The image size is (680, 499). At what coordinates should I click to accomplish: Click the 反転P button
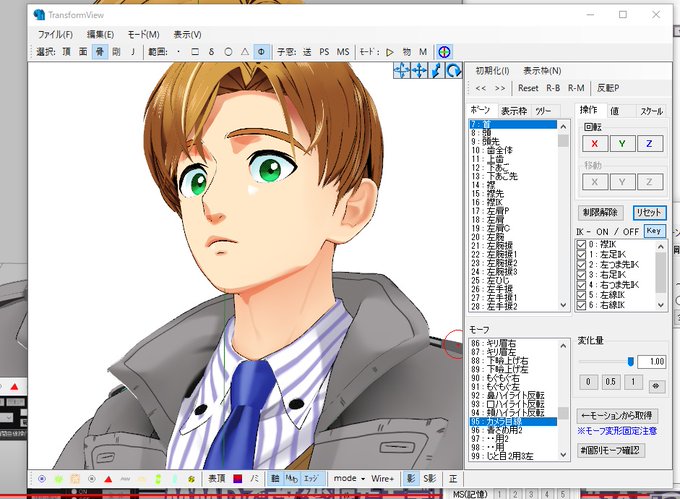608,88
